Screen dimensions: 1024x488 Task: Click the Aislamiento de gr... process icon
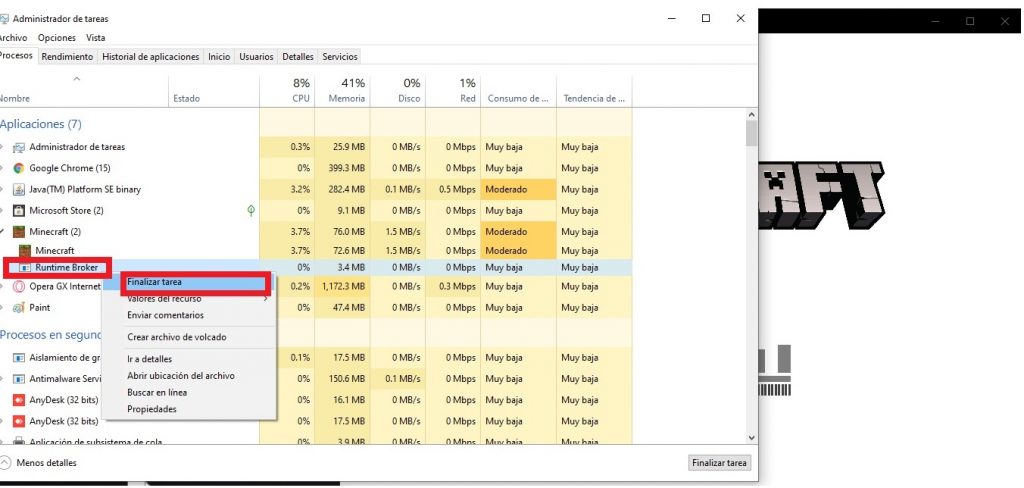click(x=18, y=358)
